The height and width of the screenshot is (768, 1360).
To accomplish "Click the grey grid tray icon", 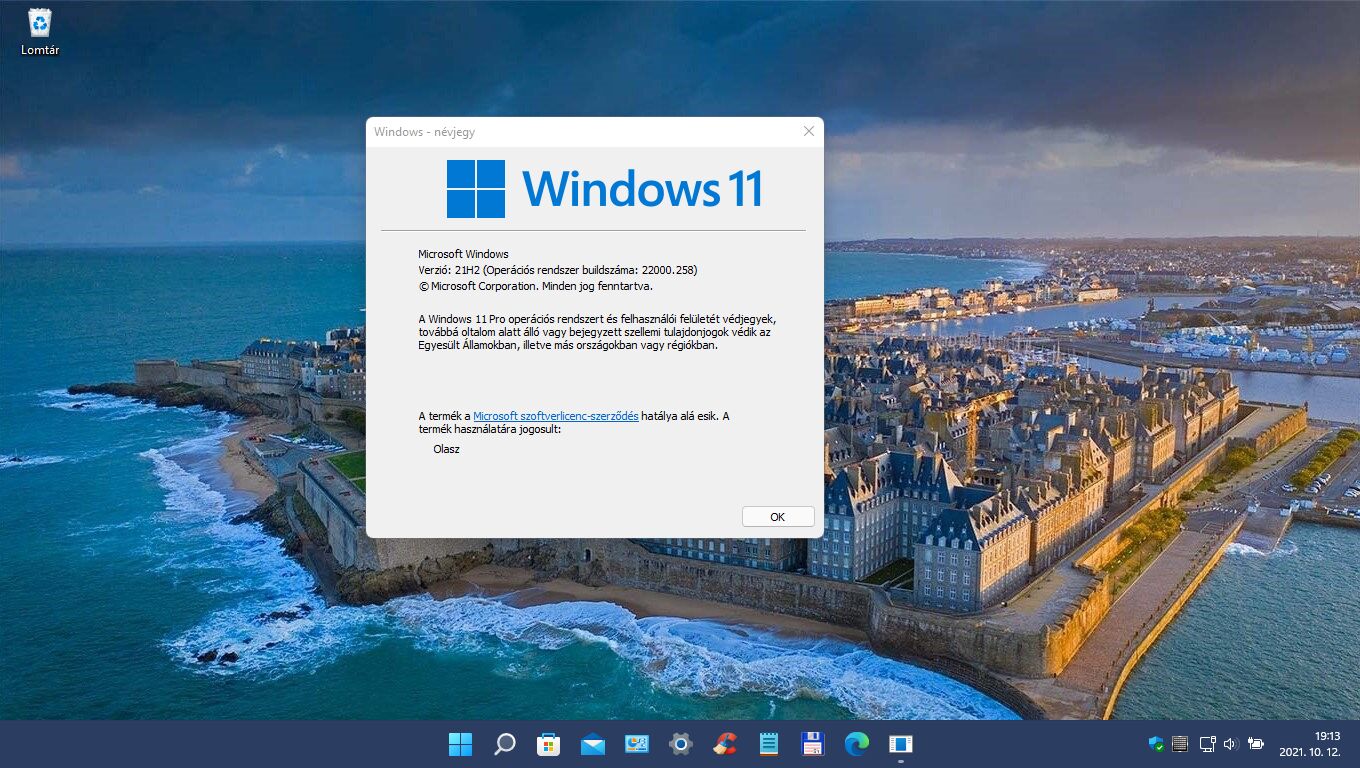I will click(x=1180, y=743).
